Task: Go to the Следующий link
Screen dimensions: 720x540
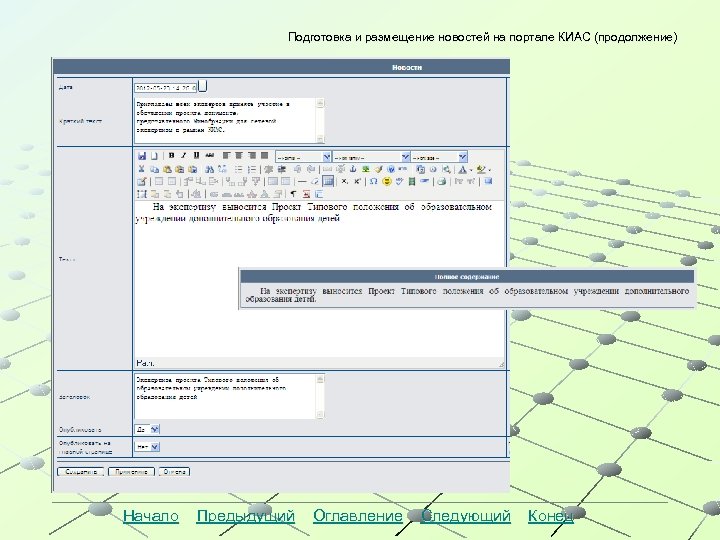Action: [x=466, y=516]
